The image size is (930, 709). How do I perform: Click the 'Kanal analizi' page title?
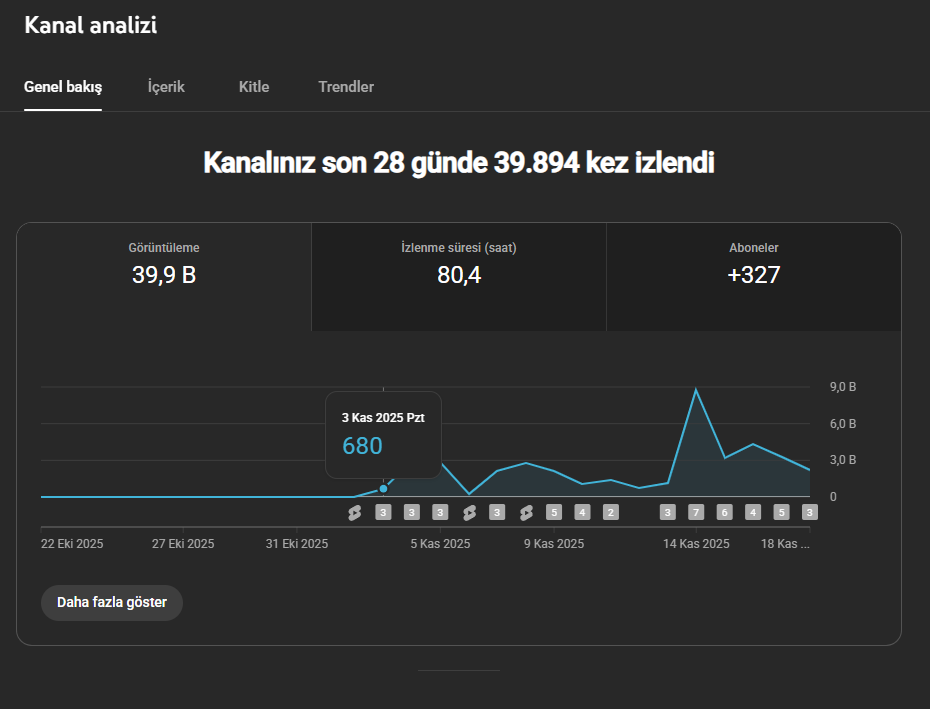click(91, 26)
